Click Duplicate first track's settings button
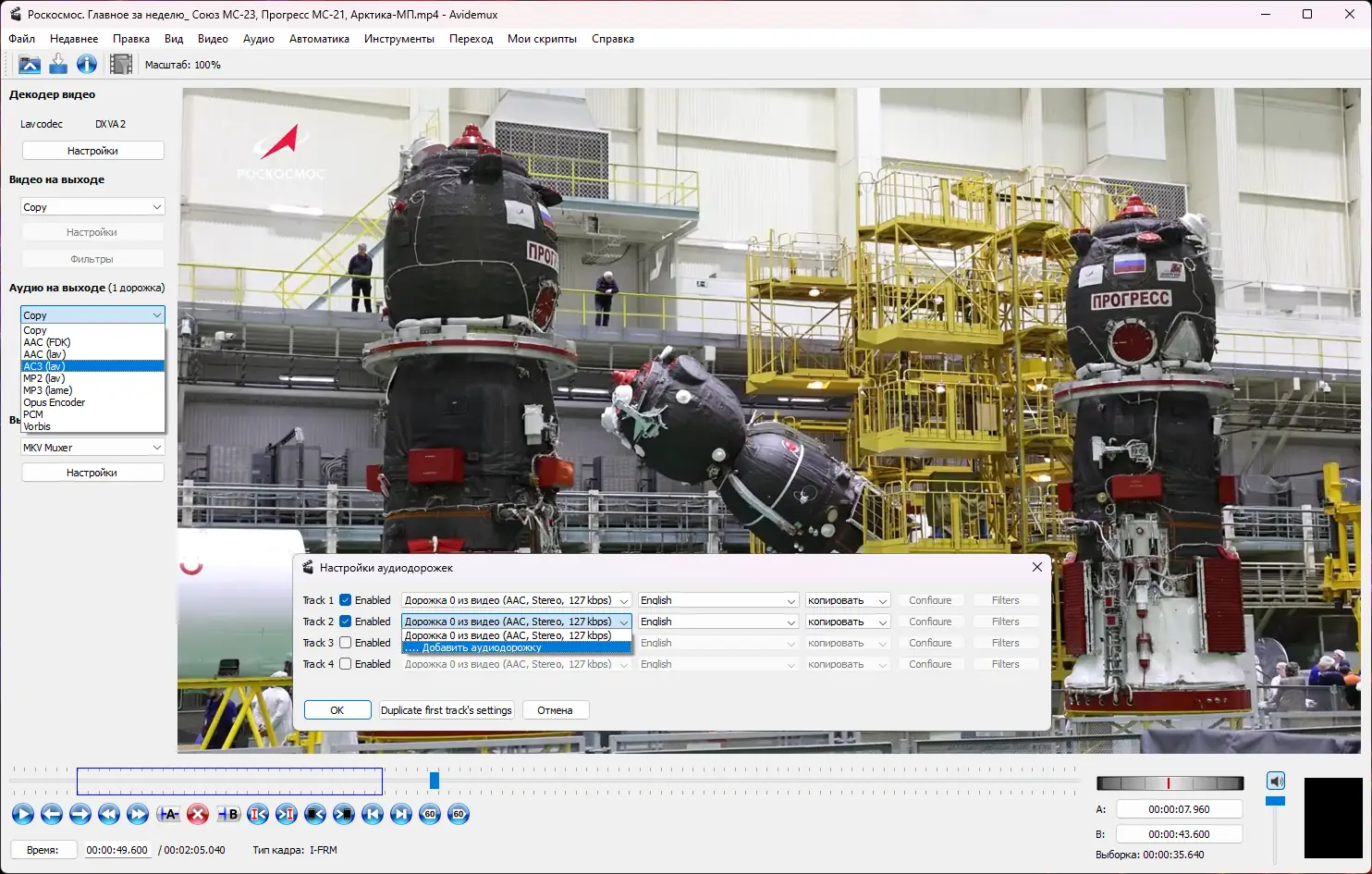Image resolution: width=1372 pixels, height=874 pixels. coord(447,710)
